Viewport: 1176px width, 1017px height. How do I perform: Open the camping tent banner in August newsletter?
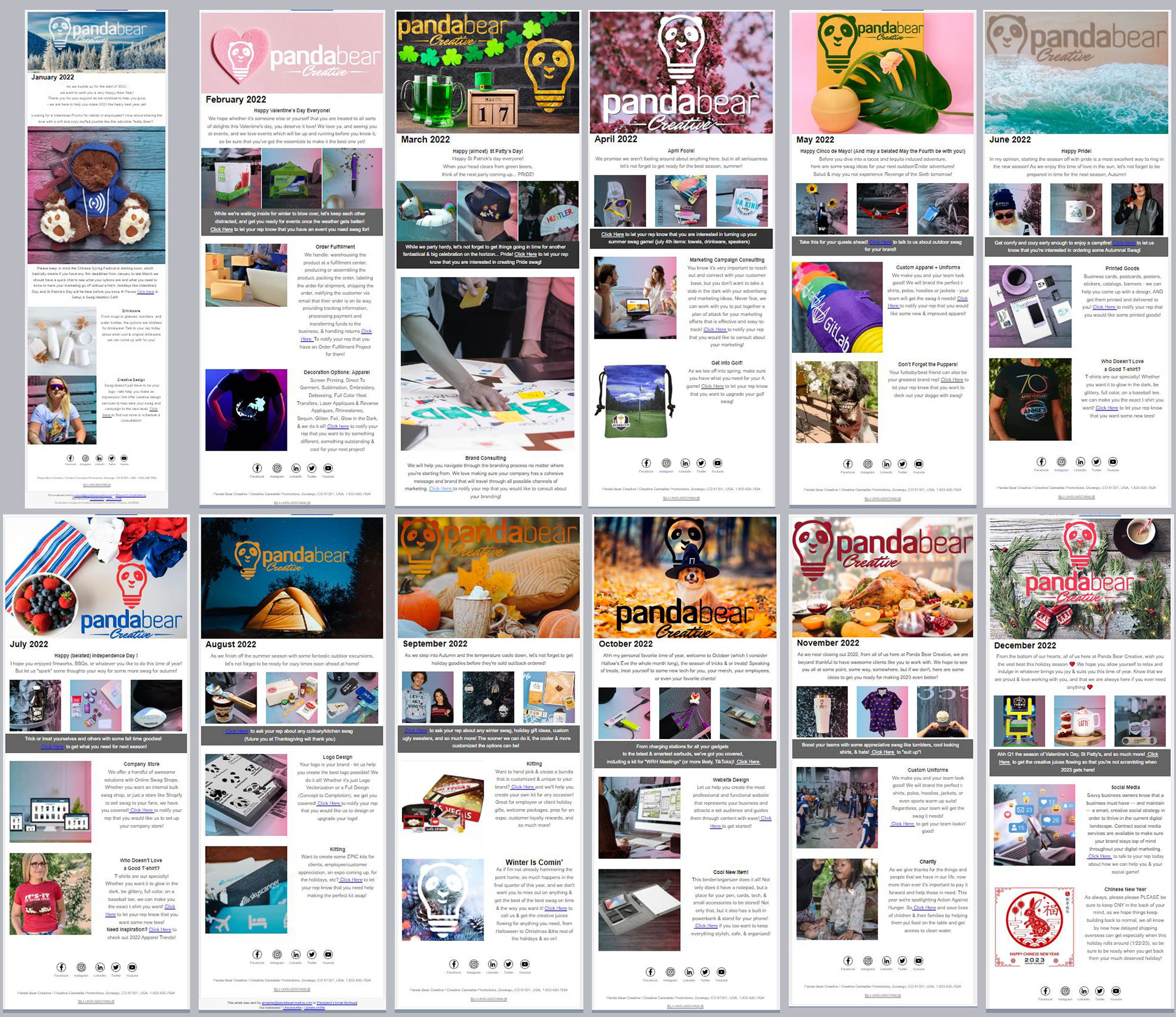pos(292,578)
